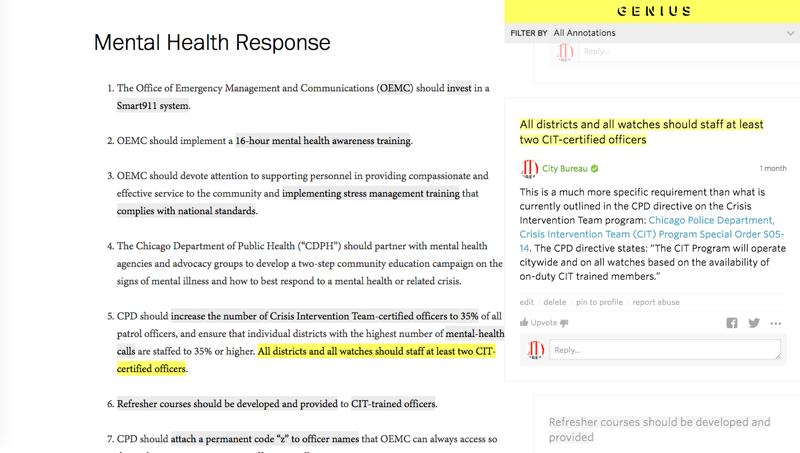Screen dimensions: 800x453
Task: Open 'implementing stress management training' annotation
Action: coord(371,193)
